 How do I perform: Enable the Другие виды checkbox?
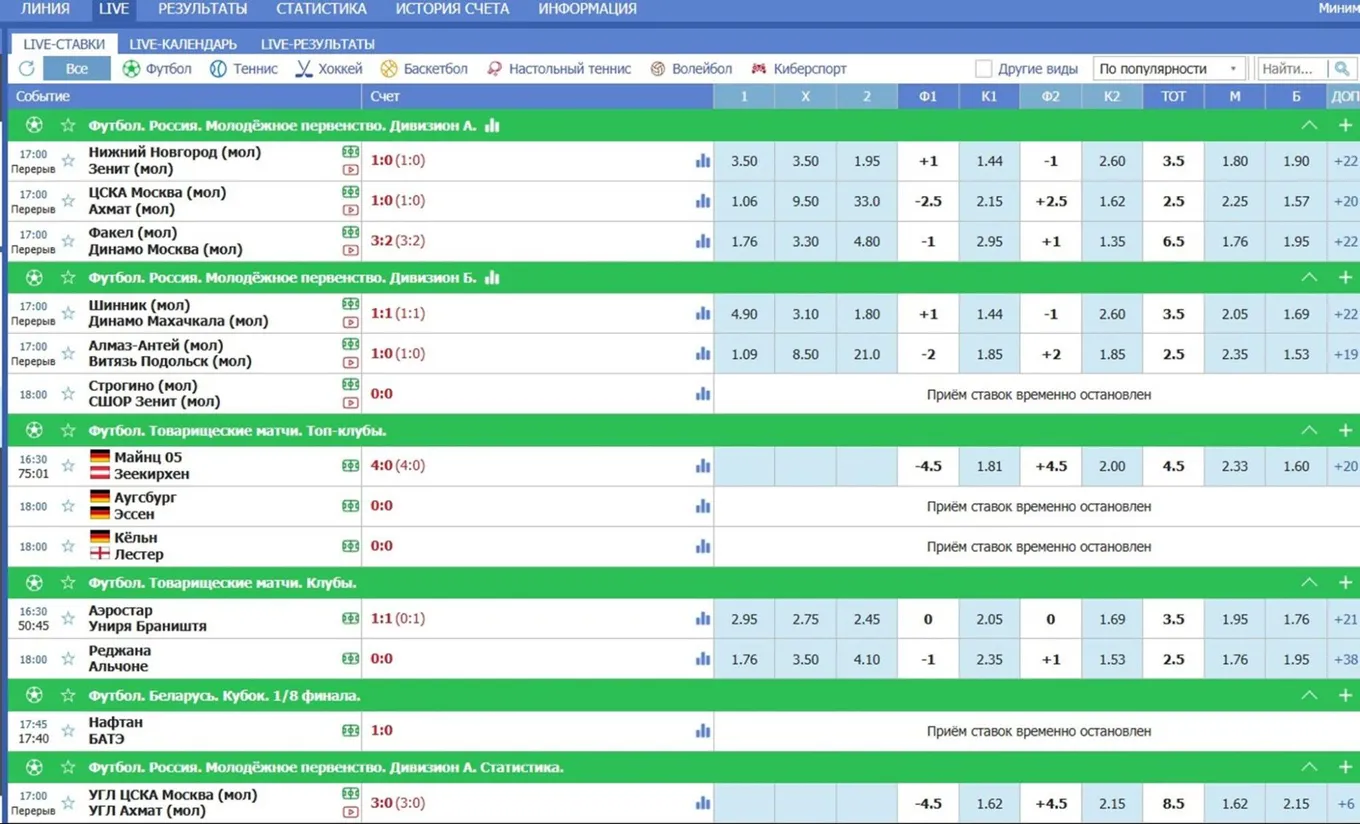[x=984, y=69]
